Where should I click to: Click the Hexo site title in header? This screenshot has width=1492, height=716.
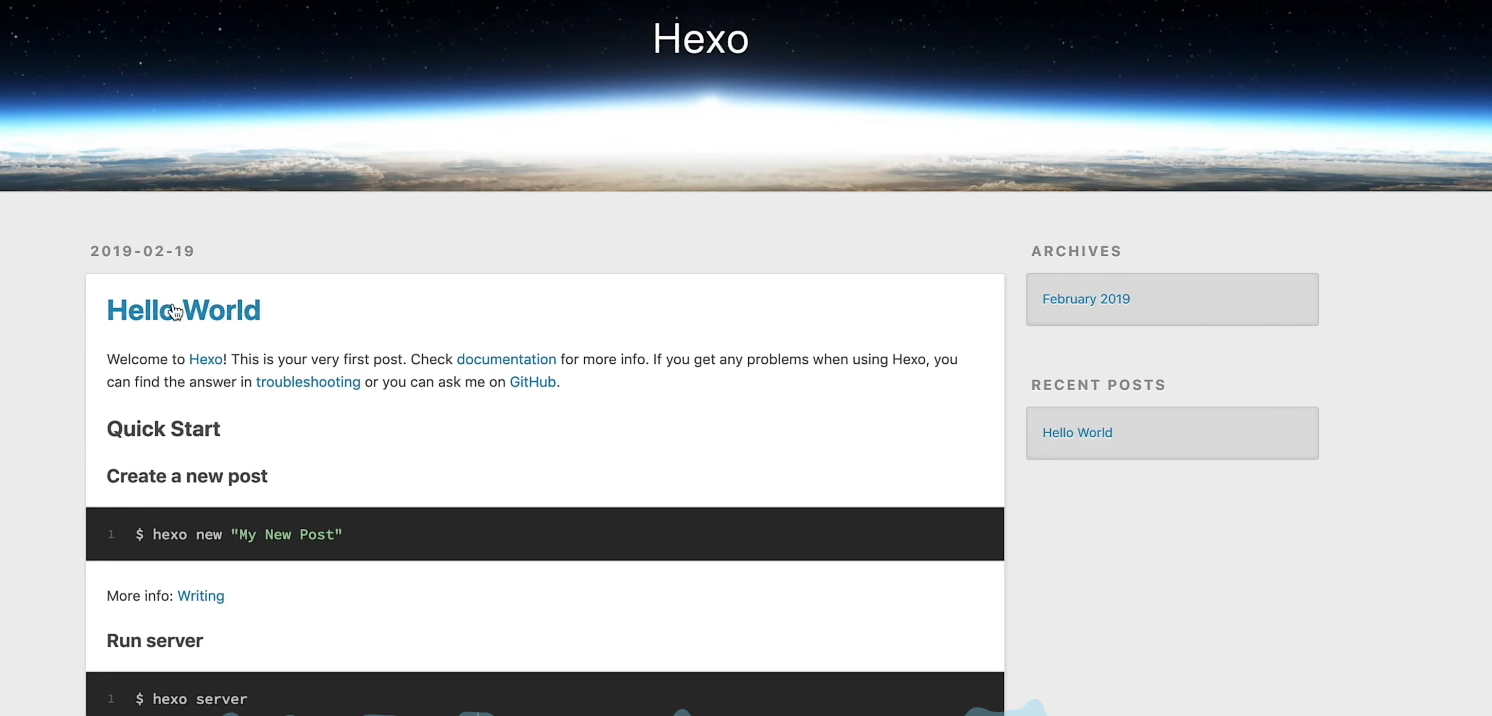[700, 40]
